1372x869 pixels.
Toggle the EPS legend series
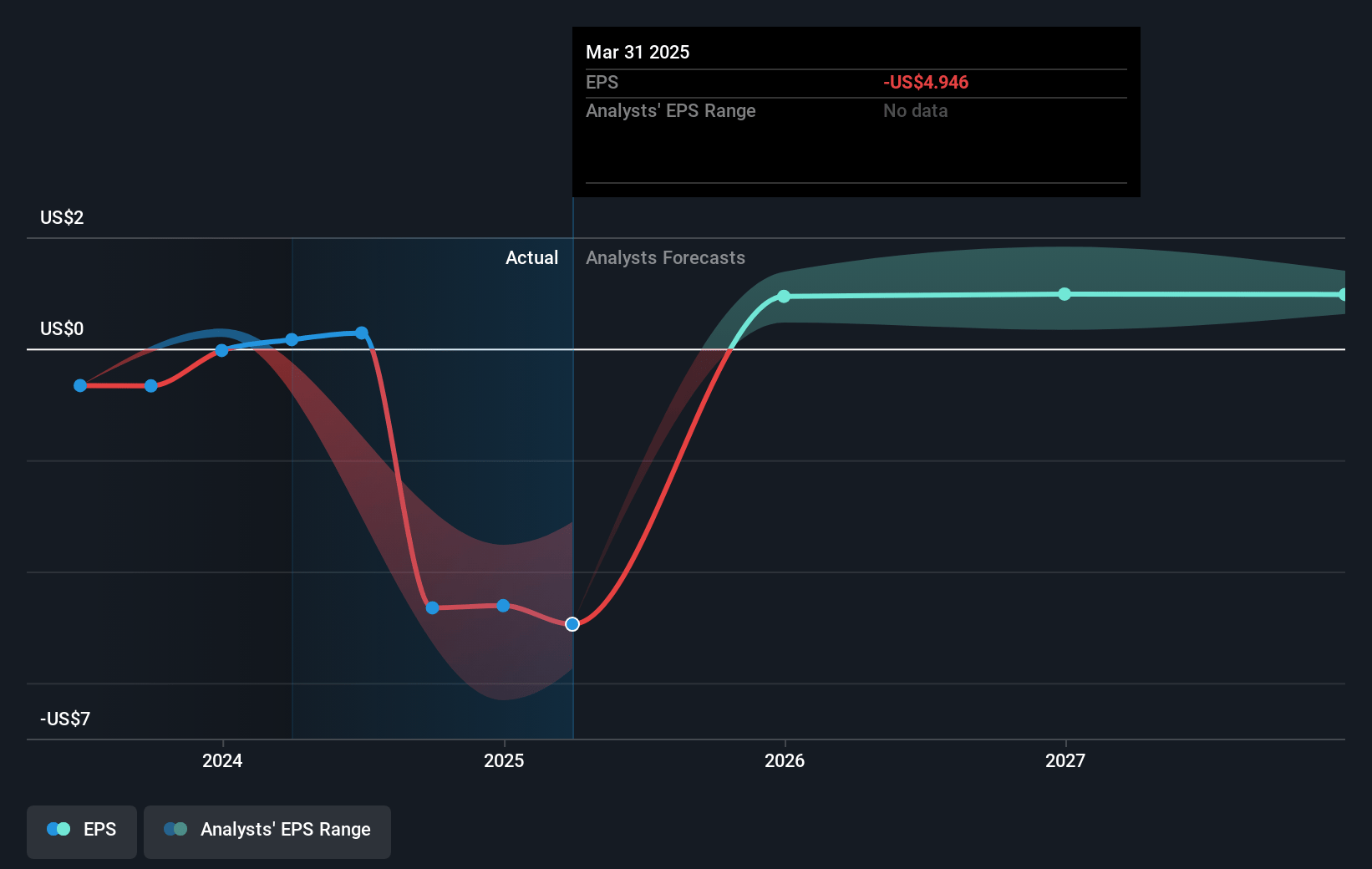tap(82, 831)
